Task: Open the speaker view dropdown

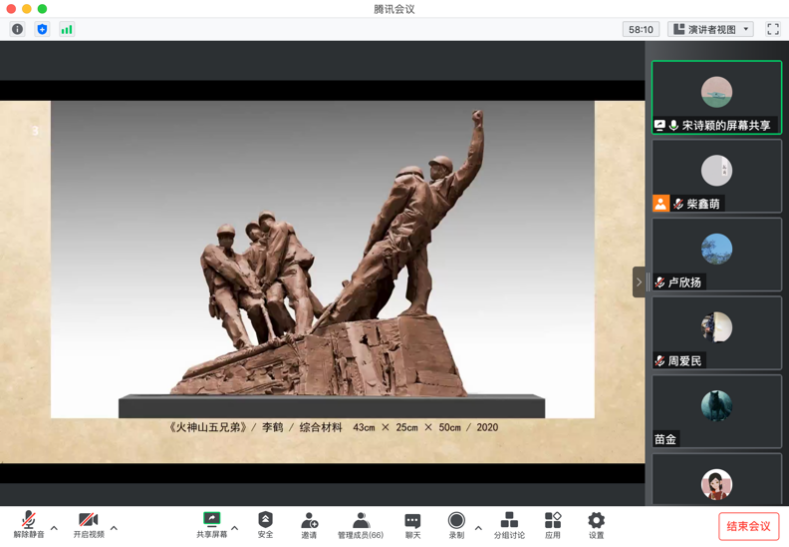Action: point(711,29)
